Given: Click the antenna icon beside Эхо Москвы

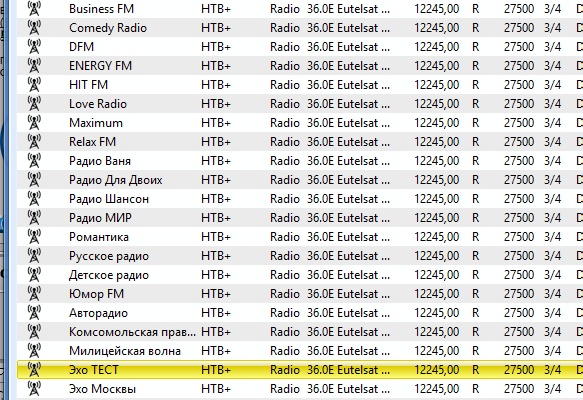Looking at the screenshot, I should coord(34,388).
